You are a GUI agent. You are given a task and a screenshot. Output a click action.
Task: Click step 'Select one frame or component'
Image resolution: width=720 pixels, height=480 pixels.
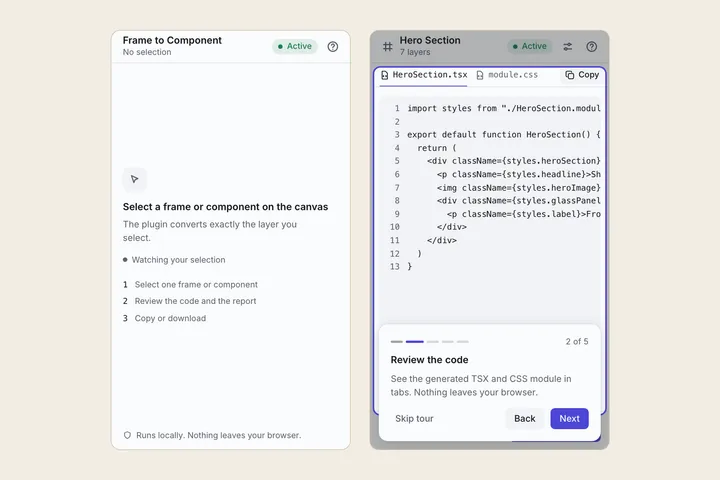pyautogui.click(x=196, y=285)
